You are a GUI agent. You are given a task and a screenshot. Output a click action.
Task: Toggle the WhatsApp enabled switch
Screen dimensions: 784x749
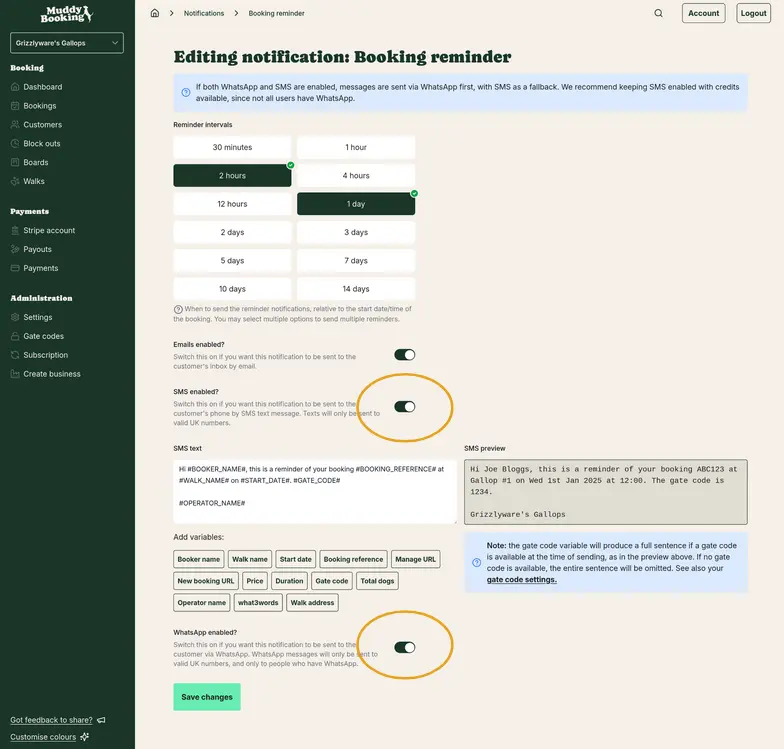pyautogui.click(x=404, y=648)
